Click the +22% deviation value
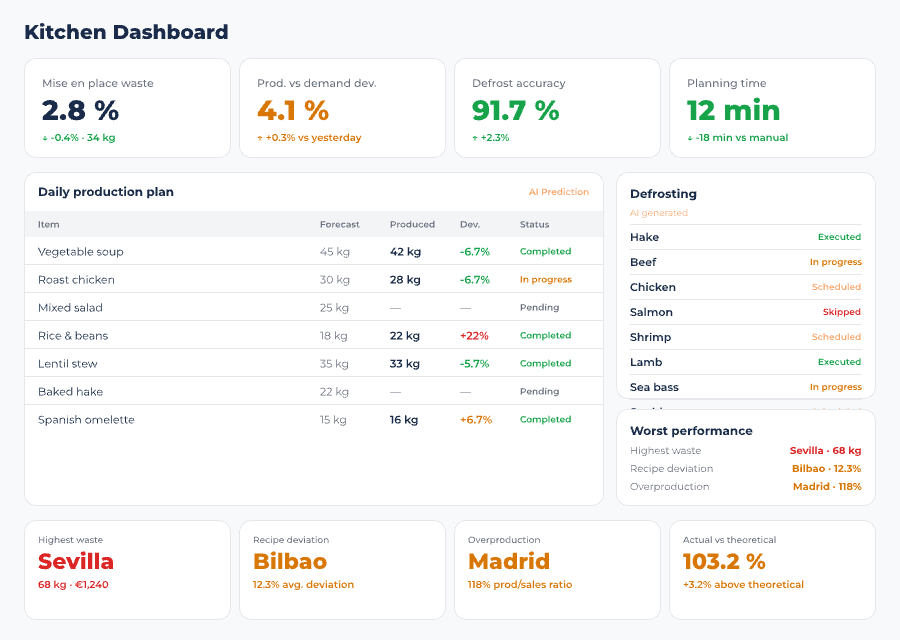This screenshot has height=640, width=900. [x=474, y=336]
